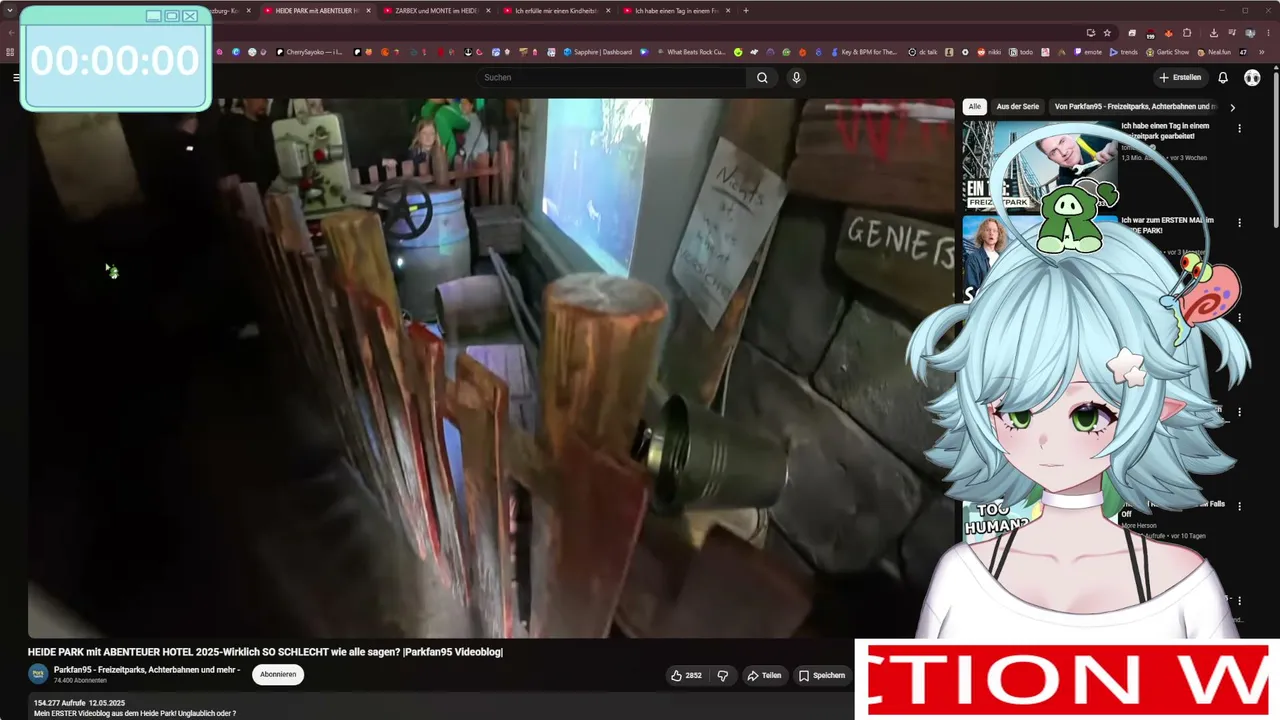Click the timer overlay's maximize button
This screenshot has width=1280, height=720.
click(x=171, y=16)
